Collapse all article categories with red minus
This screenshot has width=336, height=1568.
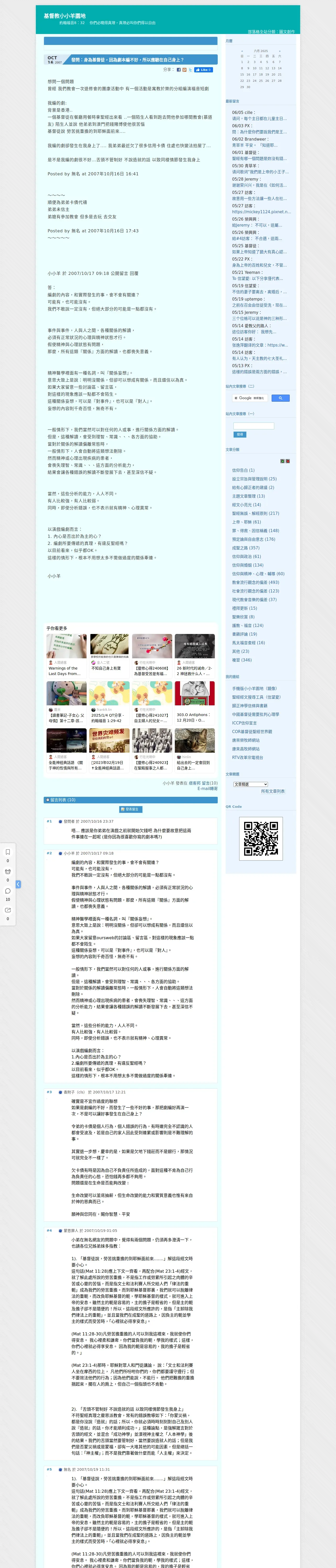[x=288, y=462]
